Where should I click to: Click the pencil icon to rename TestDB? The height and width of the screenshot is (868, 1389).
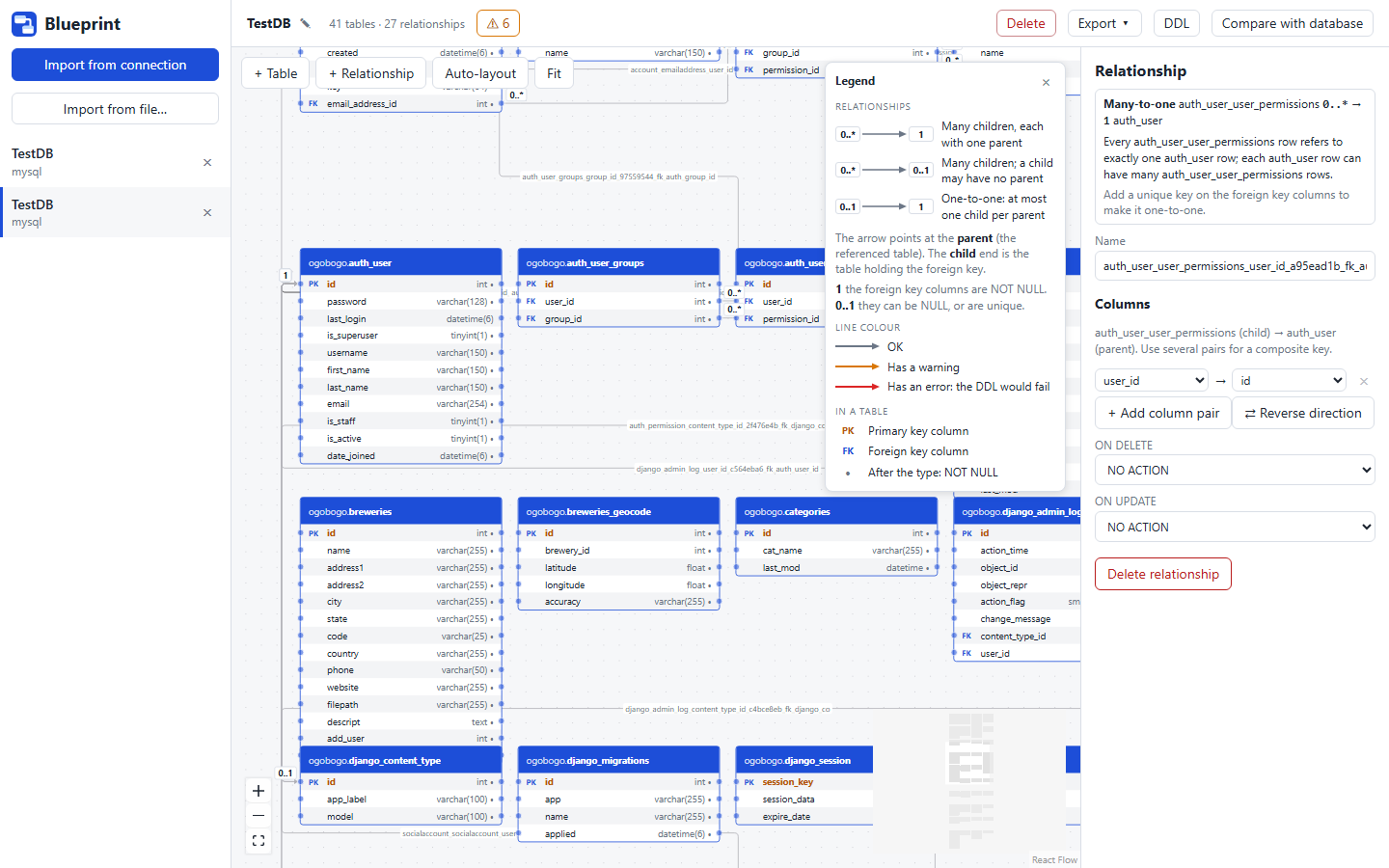pos(305,23)
